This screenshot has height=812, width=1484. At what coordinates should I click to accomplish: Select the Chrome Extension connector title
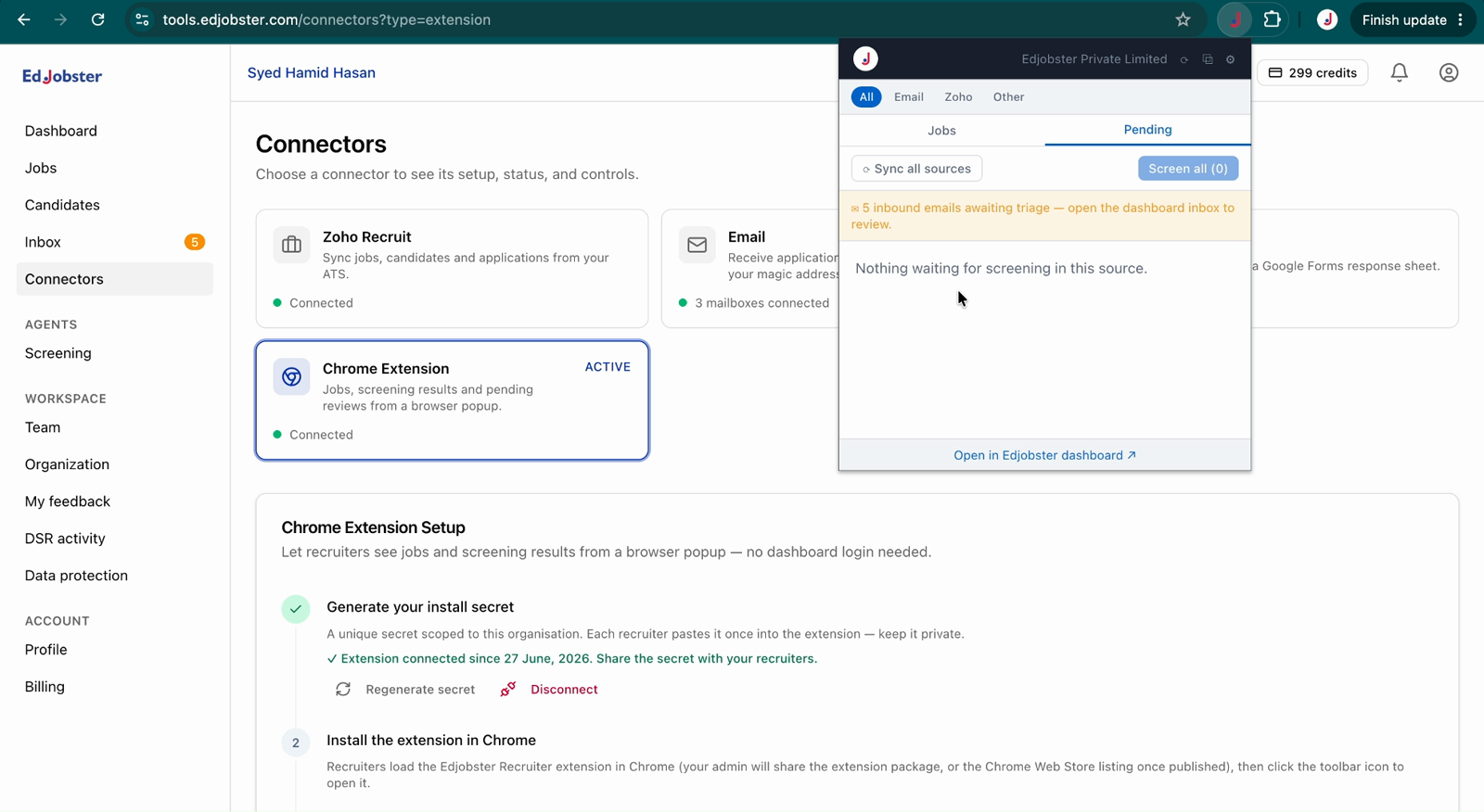pyautogui.click(x=386, y=369)
